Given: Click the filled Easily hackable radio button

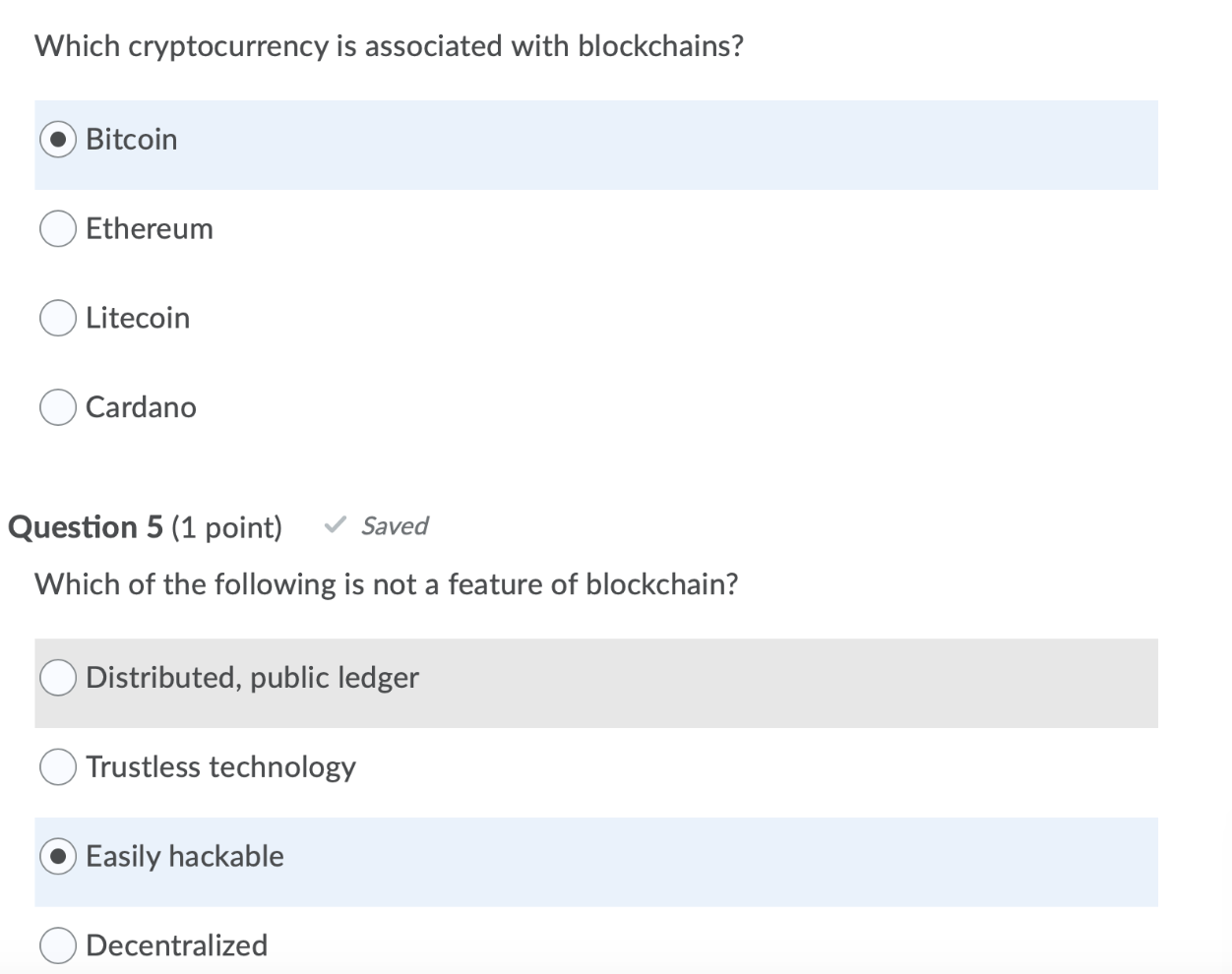Looking at the screenshot, I should [x=57, y=856].
